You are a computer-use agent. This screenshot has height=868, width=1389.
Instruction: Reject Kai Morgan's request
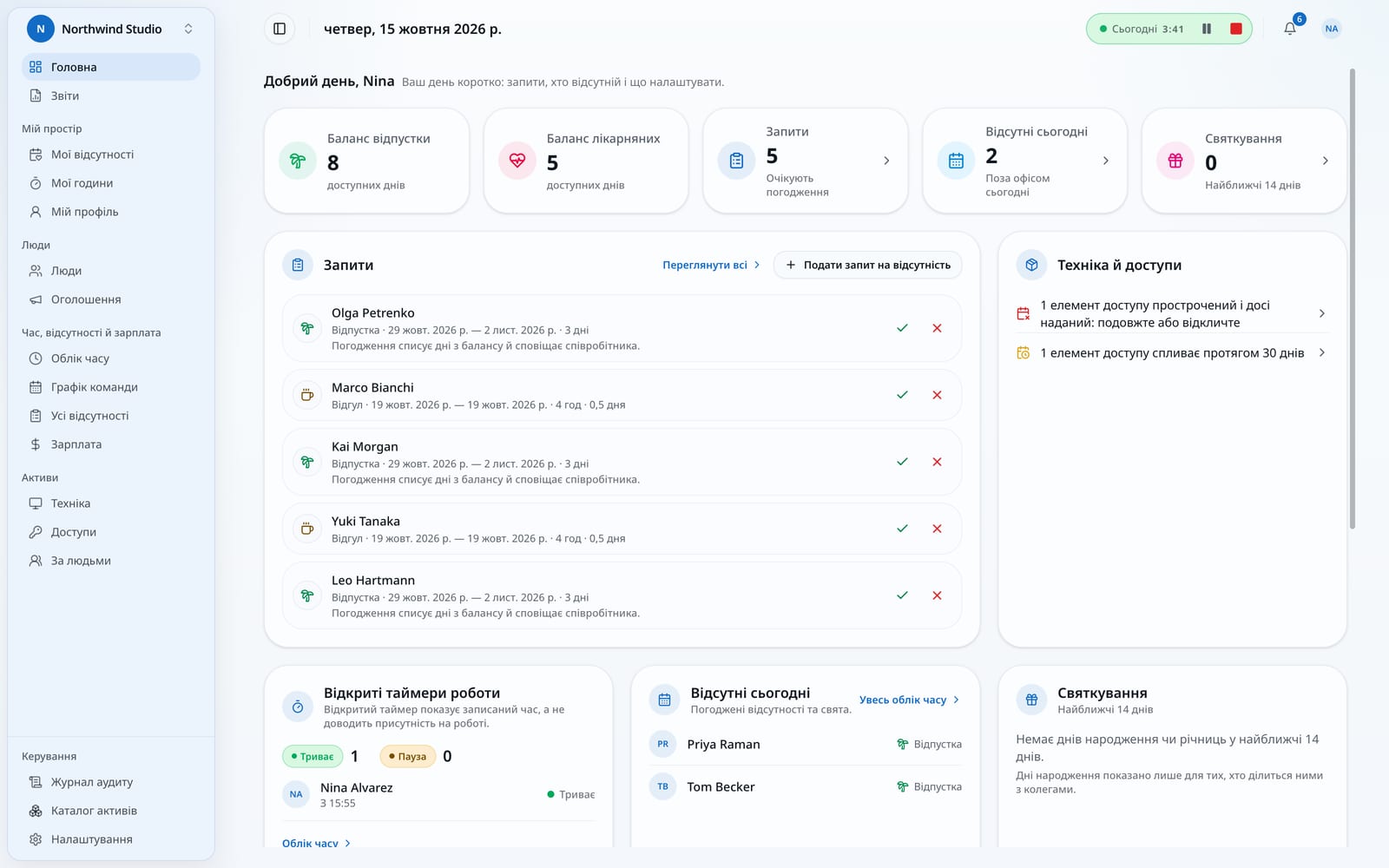(x=937, y=462)
